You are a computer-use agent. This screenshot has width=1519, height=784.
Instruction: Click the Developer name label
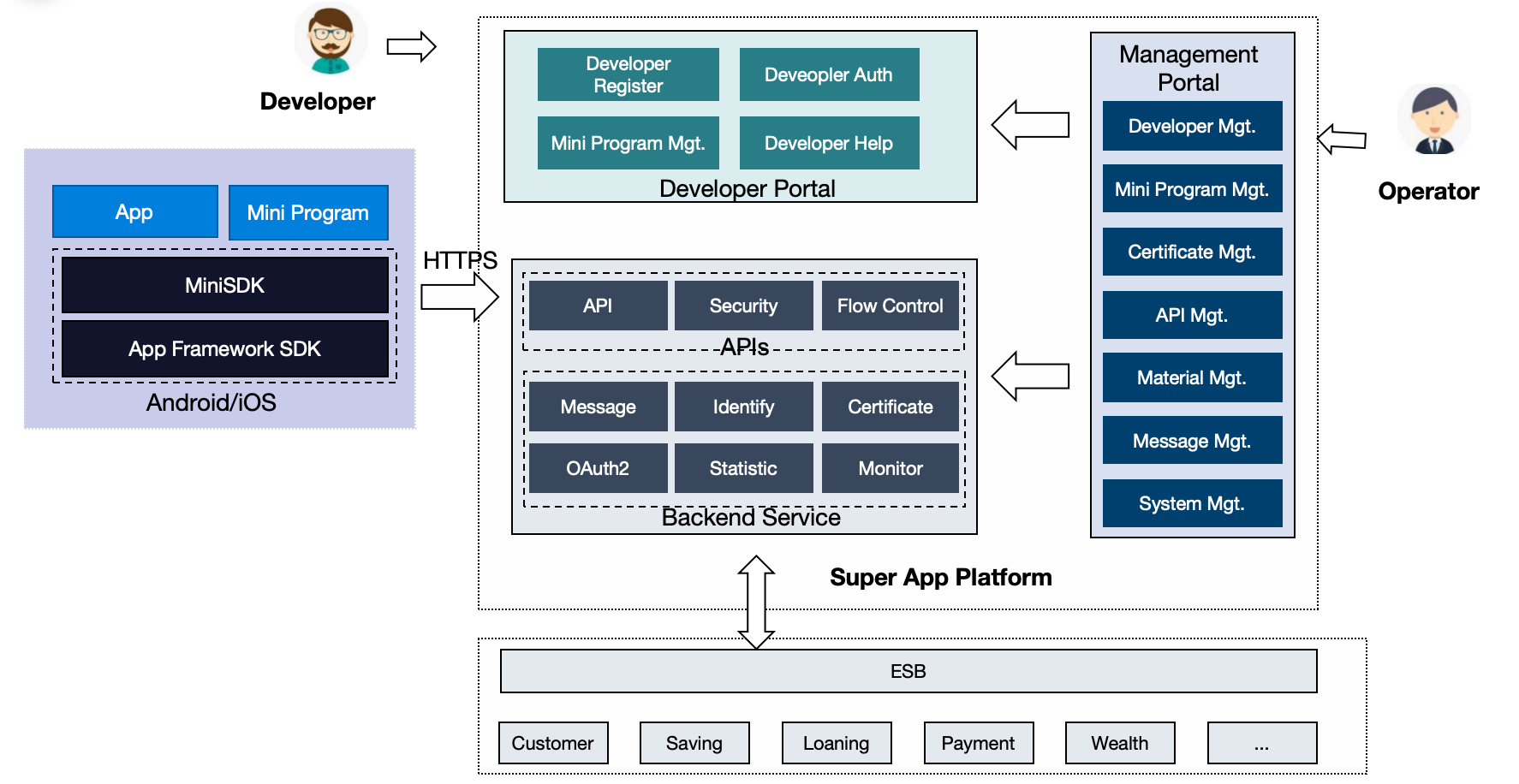318,101
